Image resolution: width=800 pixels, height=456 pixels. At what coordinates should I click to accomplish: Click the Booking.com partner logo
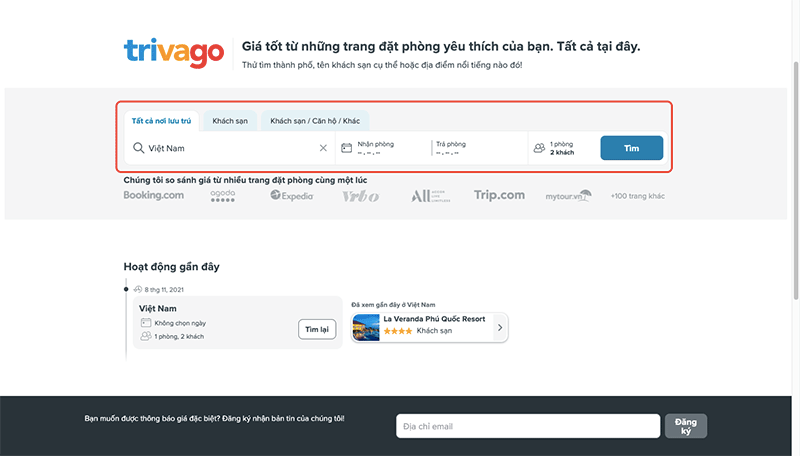point(154,195)
